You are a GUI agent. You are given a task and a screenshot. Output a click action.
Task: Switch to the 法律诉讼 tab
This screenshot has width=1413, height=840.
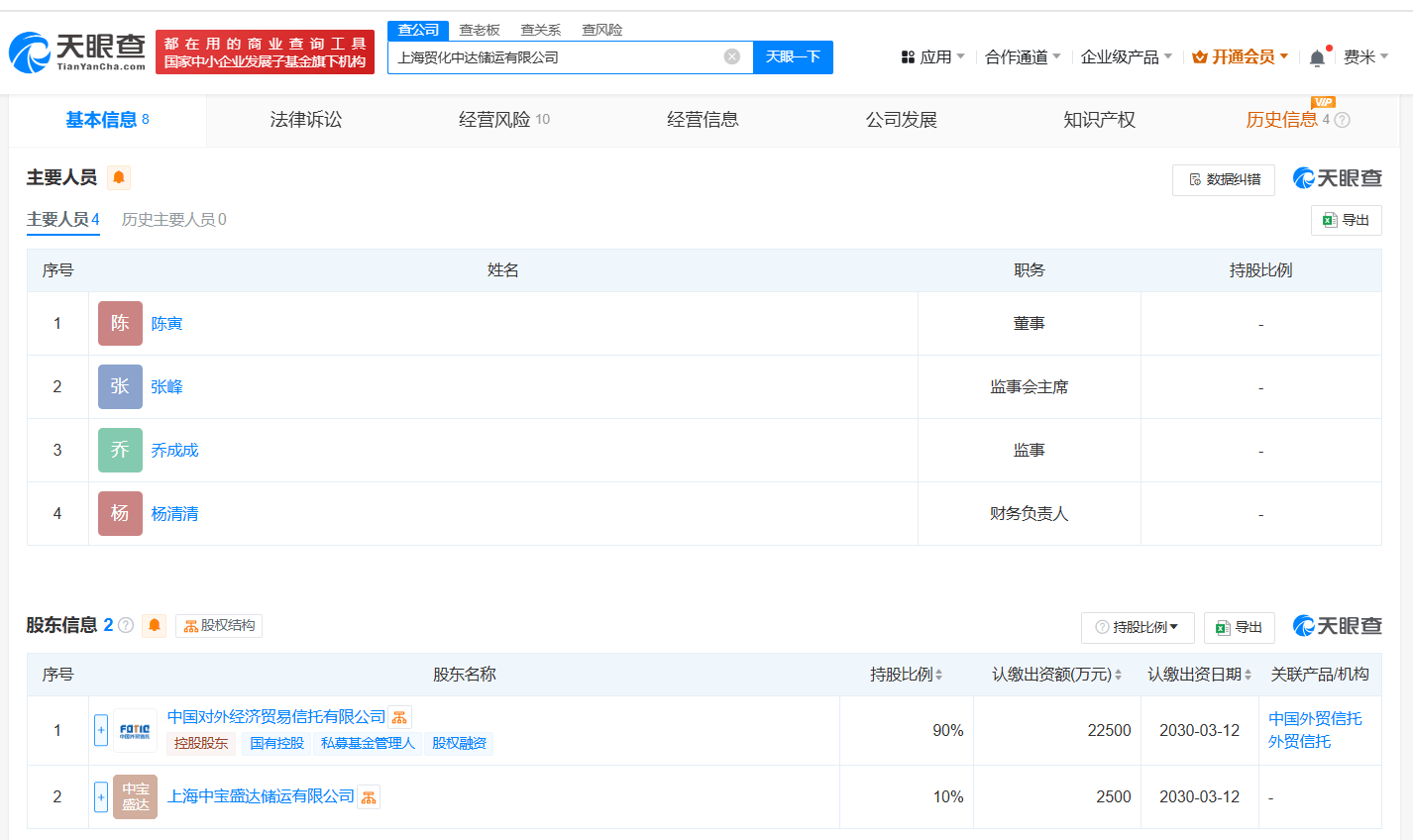pos(306,120)
